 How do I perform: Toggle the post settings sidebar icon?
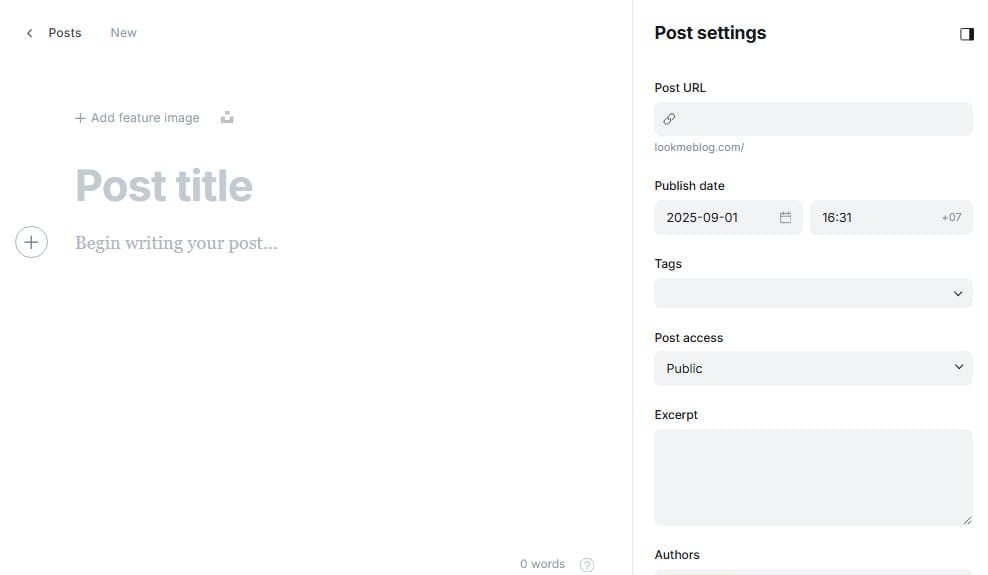(967, 34)
